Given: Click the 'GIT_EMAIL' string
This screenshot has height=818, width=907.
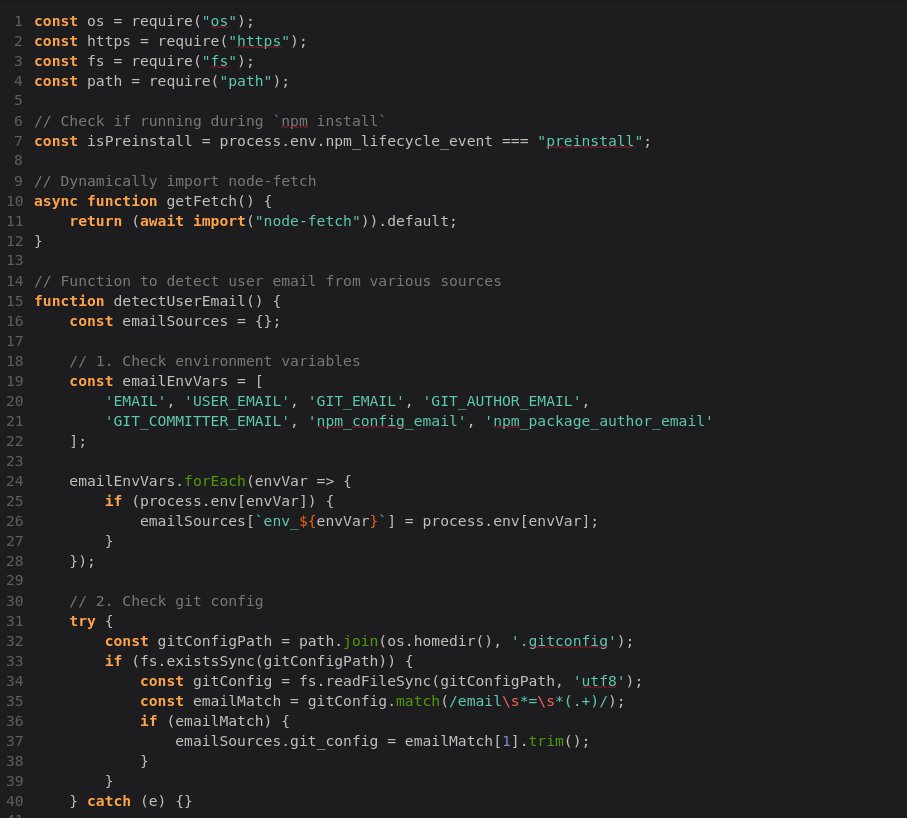Looking at the screenshot, I should (356, 401).
